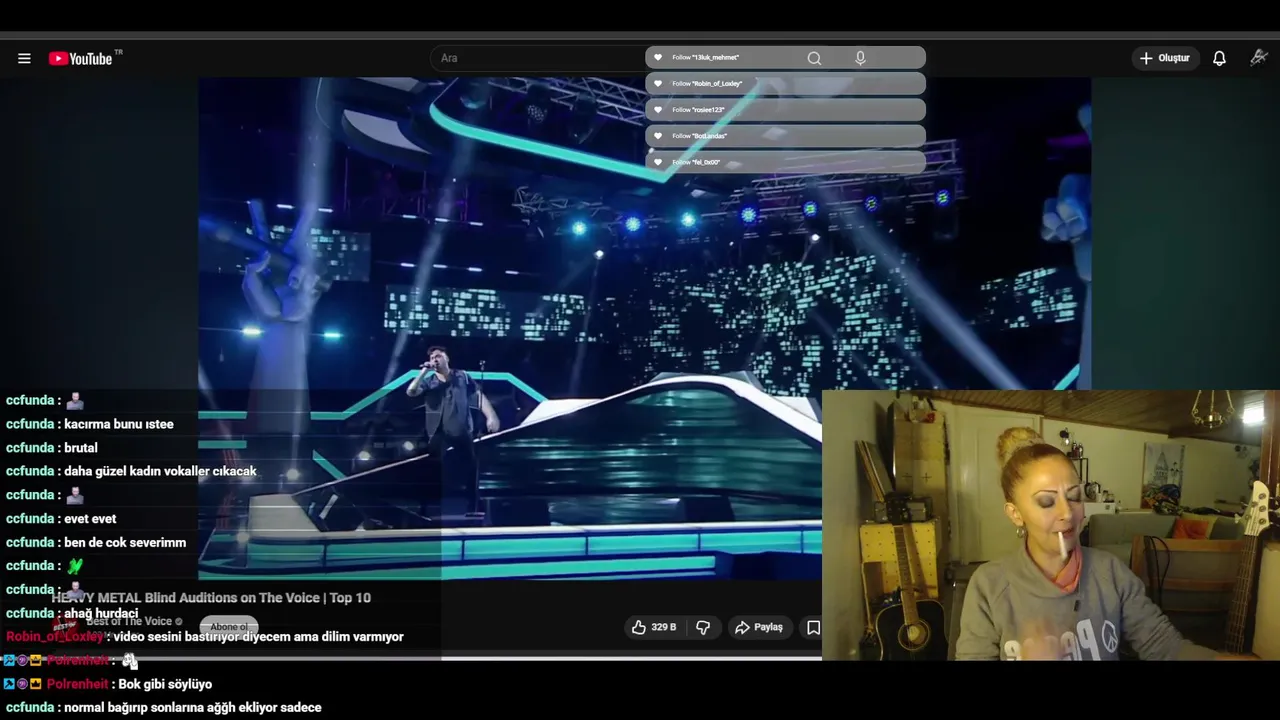Click the Oluştur create button label
Image resolution: width=1280 pixels, height=720 pixels.
click(1174, 58)
